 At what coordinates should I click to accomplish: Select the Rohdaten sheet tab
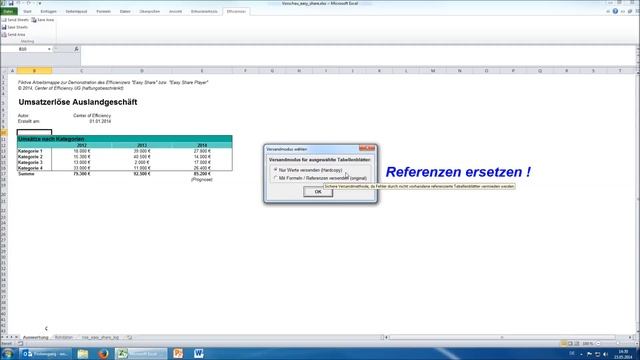pyautogui.click(x=64, y=338)
